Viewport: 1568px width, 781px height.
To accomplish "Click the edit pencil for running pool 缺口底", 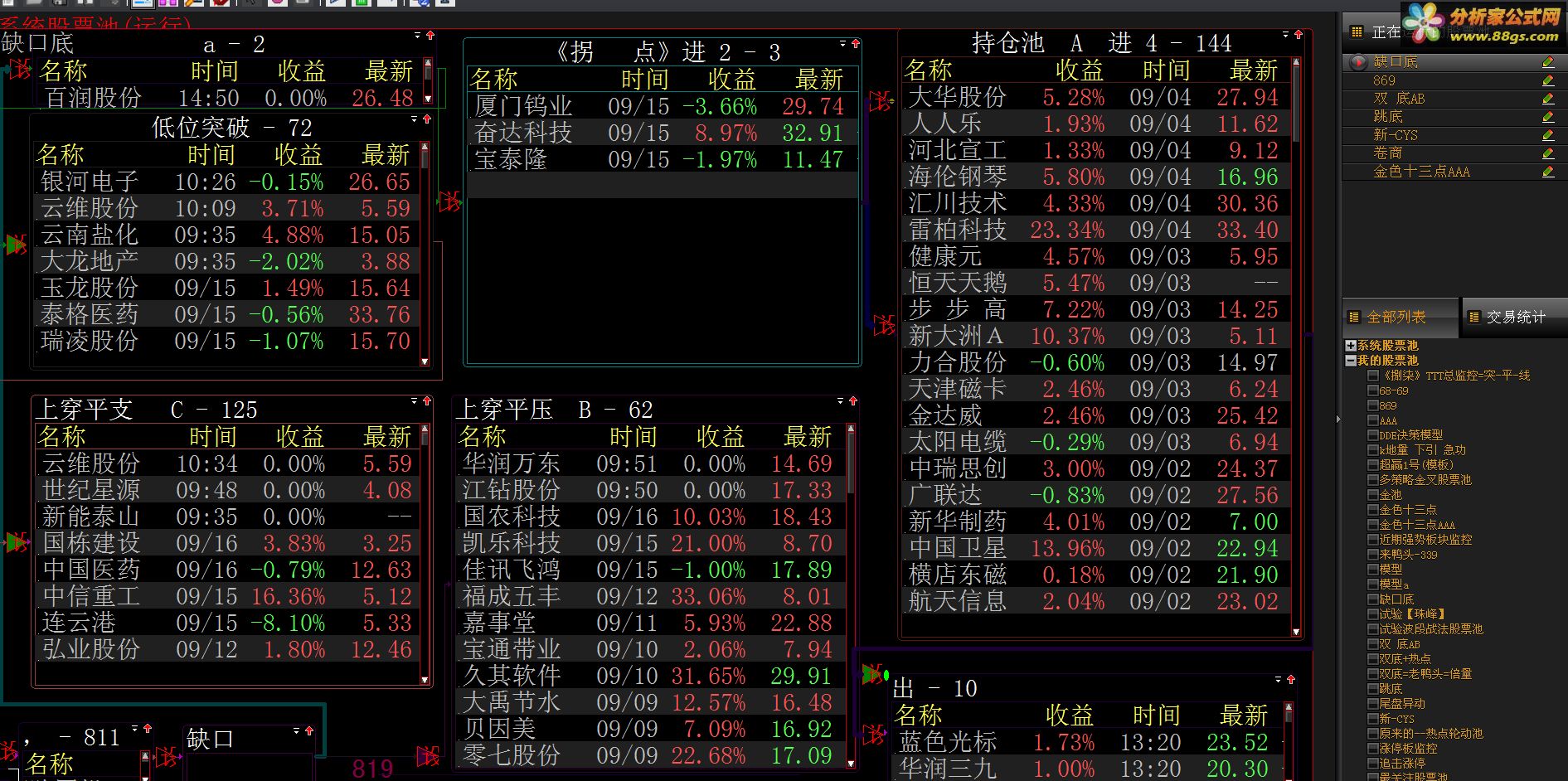I will pyautogui.click(x=1547, y=62).
